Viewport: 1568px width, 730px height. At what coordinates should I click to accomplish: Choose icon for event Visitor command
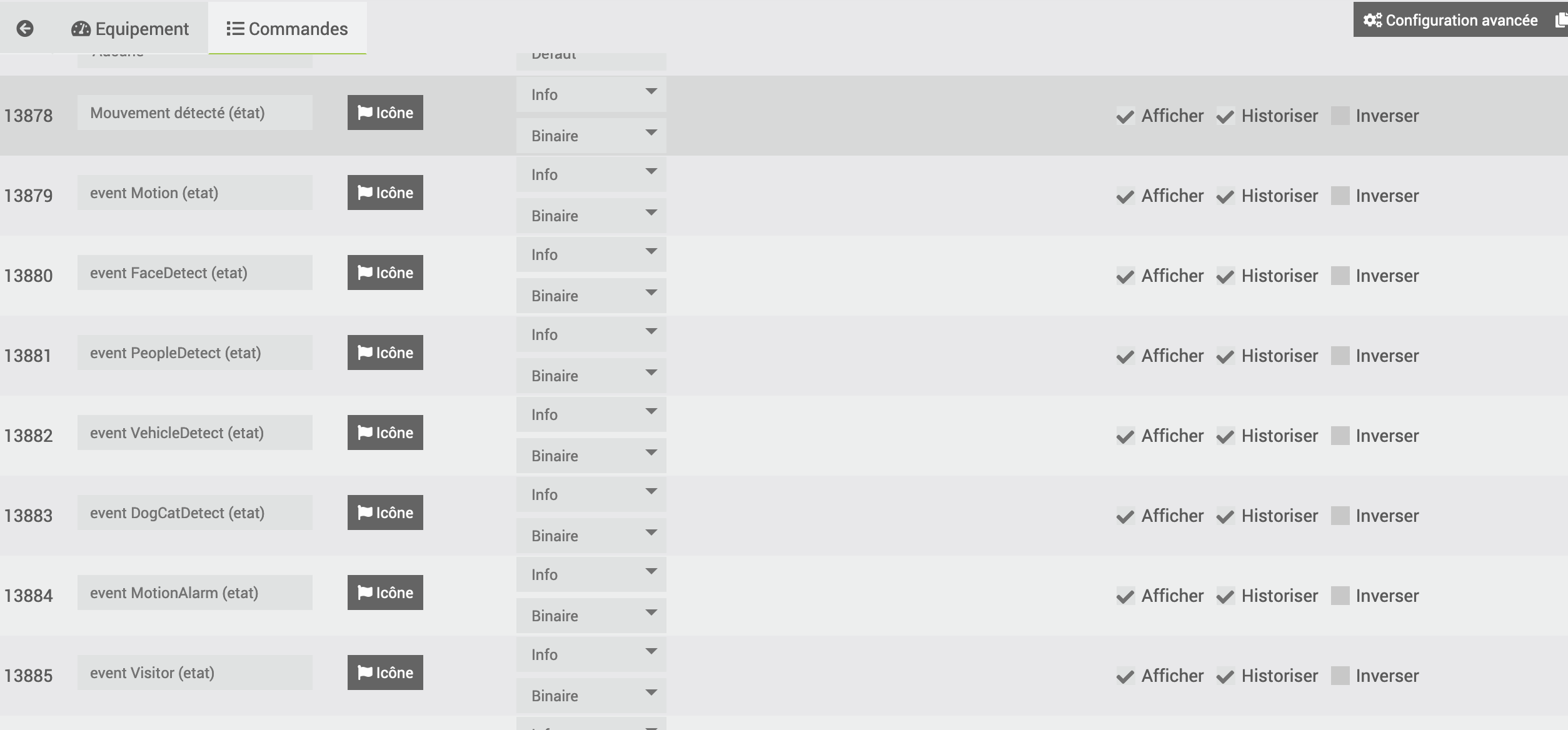point(385,672)
